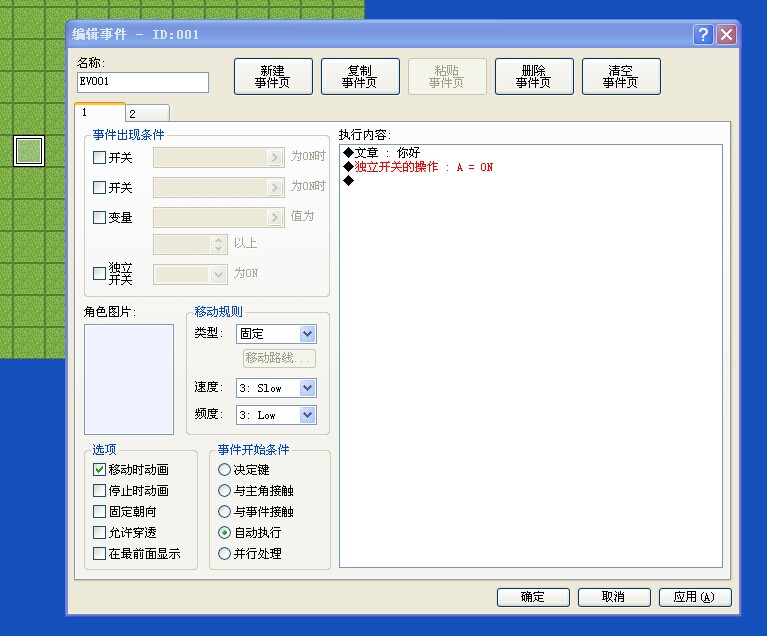Open the second switch selector arrow

click(275, 187)
